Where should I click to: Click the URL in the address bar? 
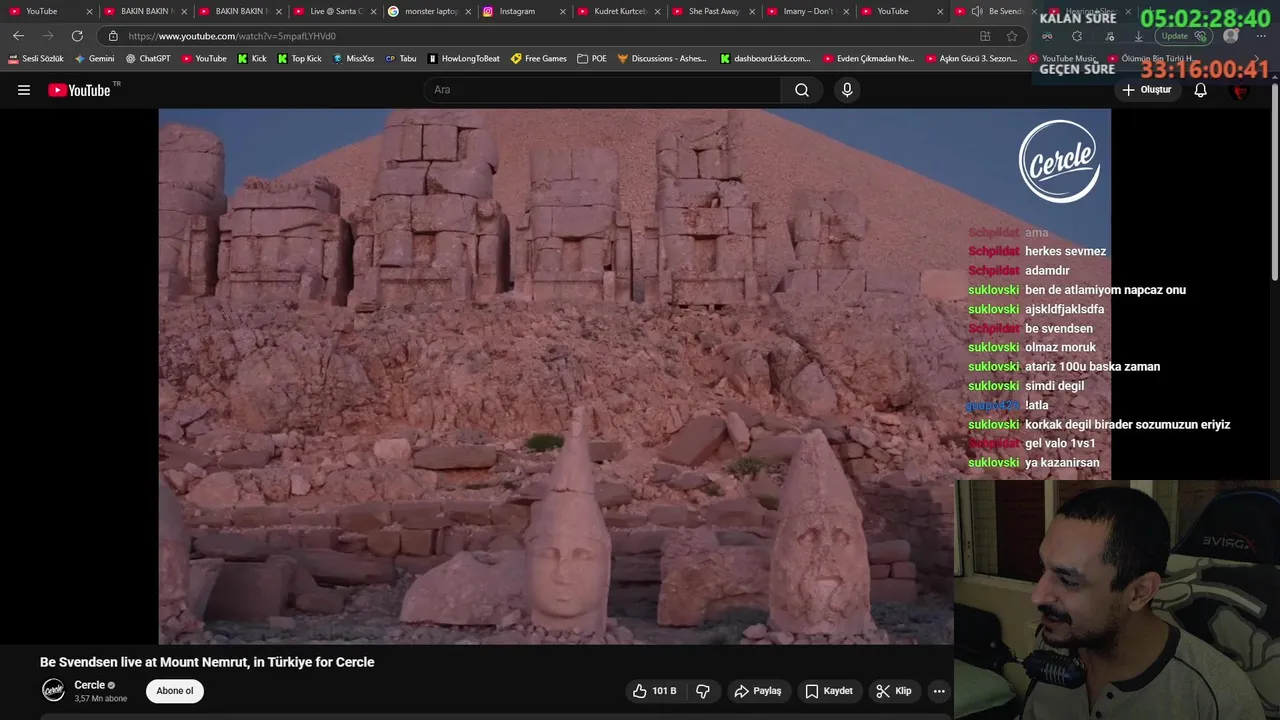[x=232, y=36]
